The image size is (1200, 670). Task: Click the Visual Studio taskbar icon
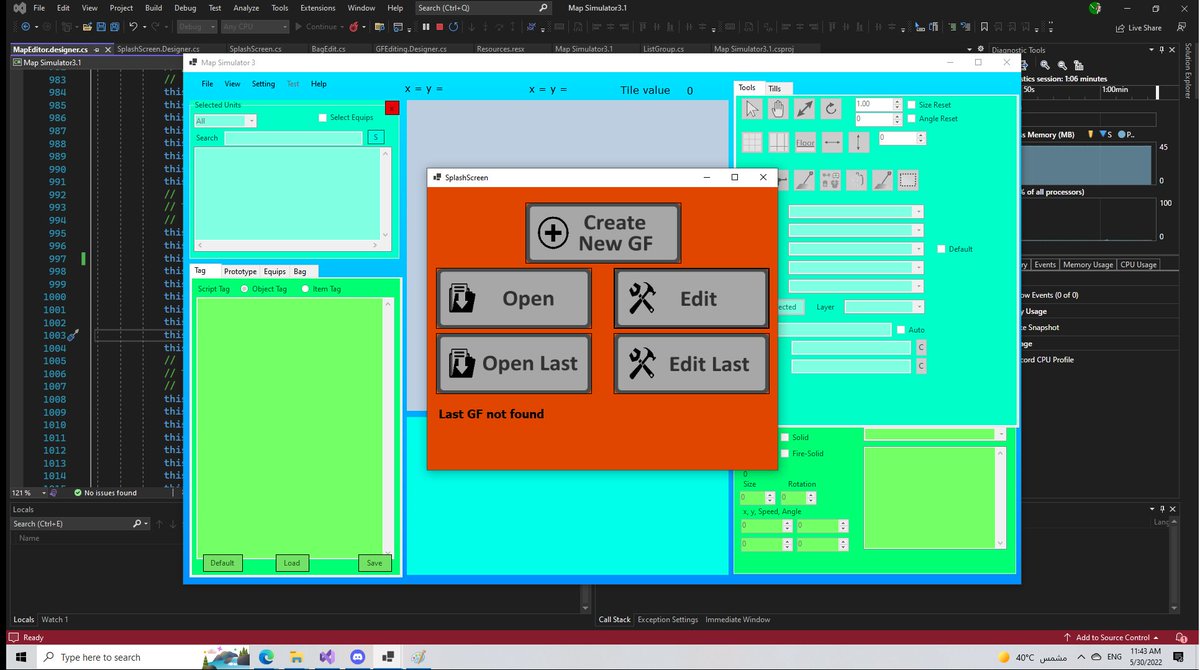tap(326, 657)
